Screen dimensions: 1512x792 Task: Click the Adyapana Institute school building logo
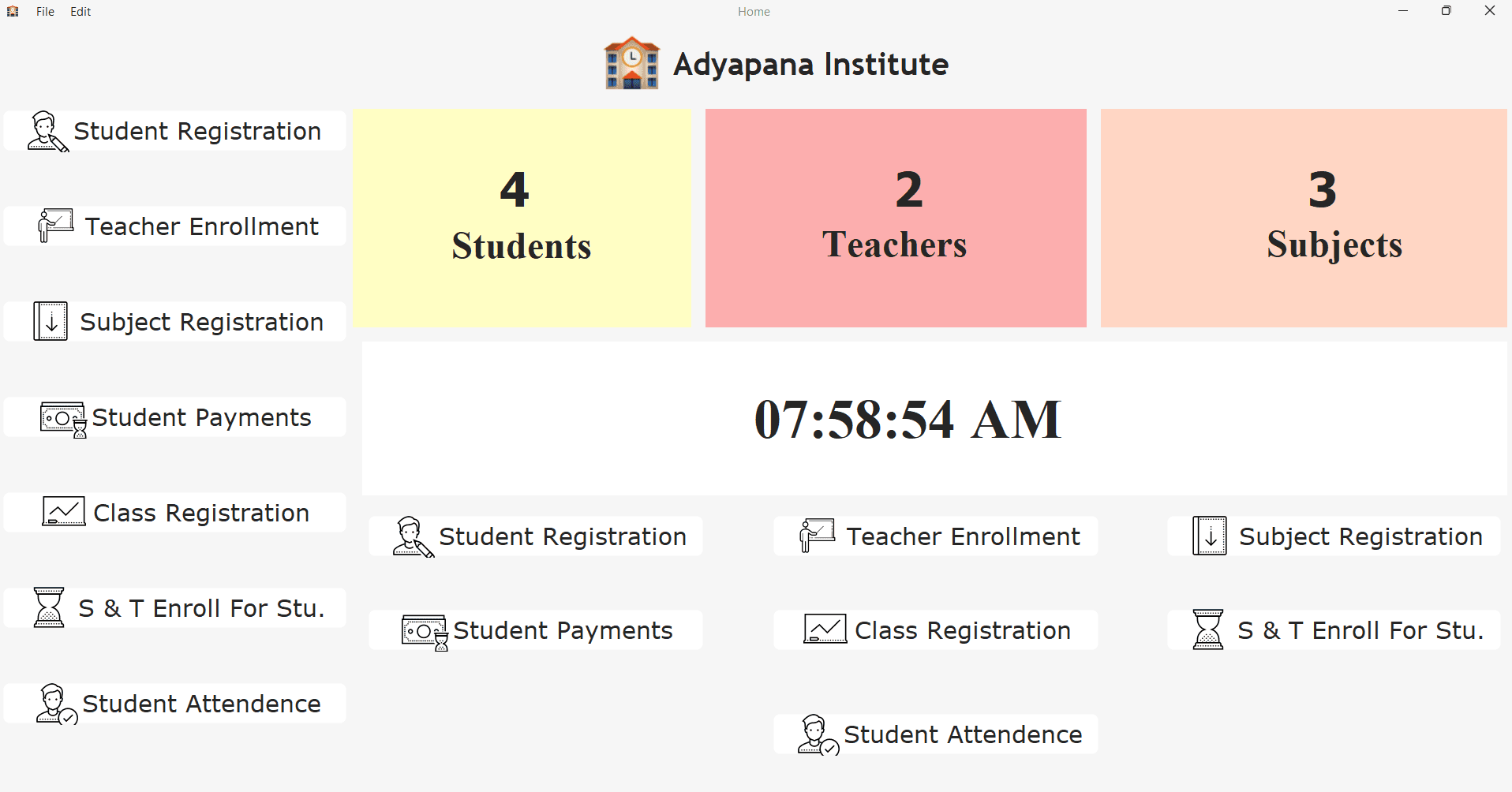point(631,63)
